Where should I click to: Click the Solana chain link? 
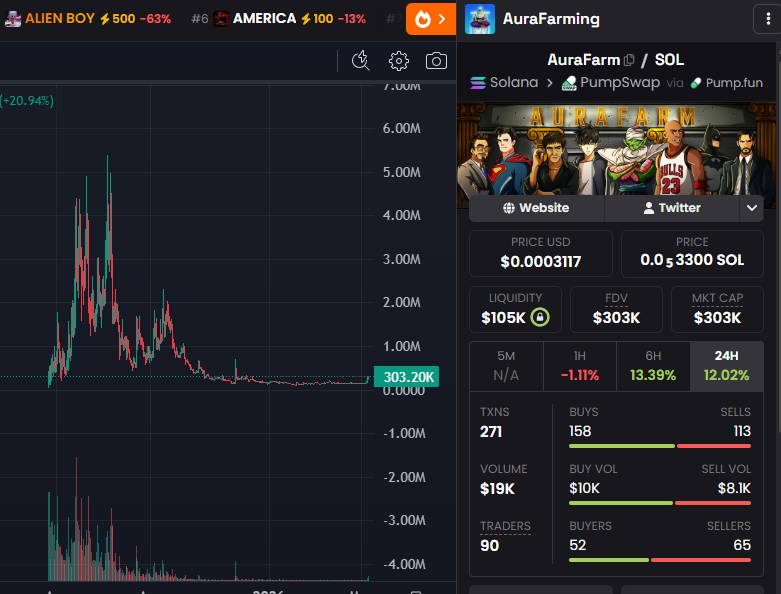[504, 83]
